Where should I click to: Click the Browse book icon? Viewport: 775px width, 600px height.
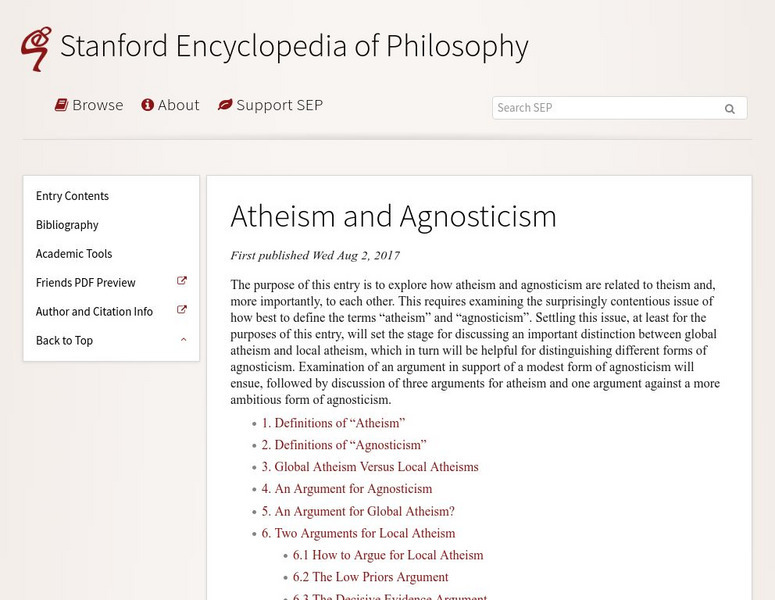pyautogui.click(x=61, y=105)
